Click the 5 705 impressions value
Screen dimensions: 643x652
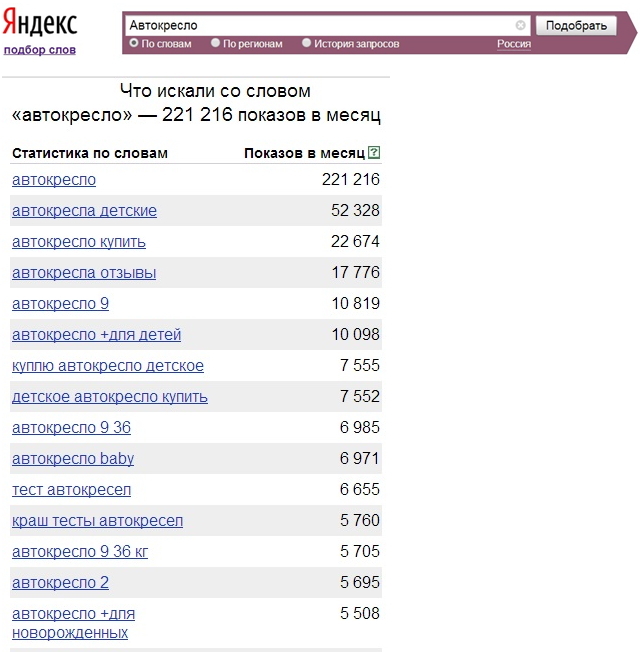pyautogui.click(x=360, y=551)
